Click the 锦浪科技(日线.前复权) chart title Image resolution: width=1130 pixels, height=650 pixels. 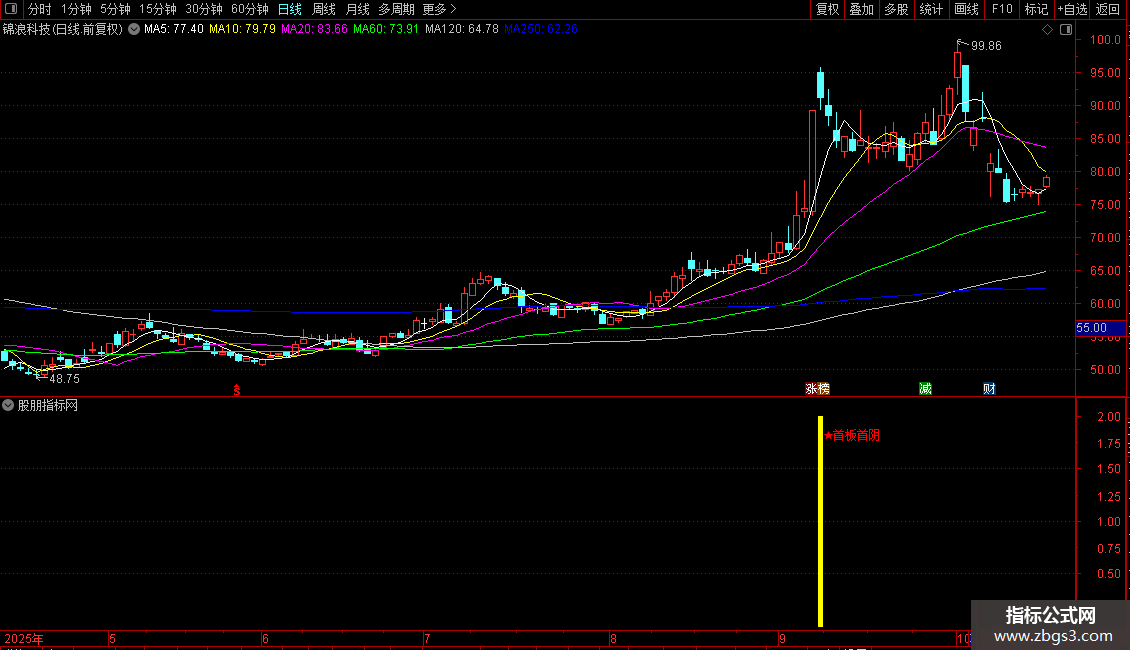(x=63, y=29)
